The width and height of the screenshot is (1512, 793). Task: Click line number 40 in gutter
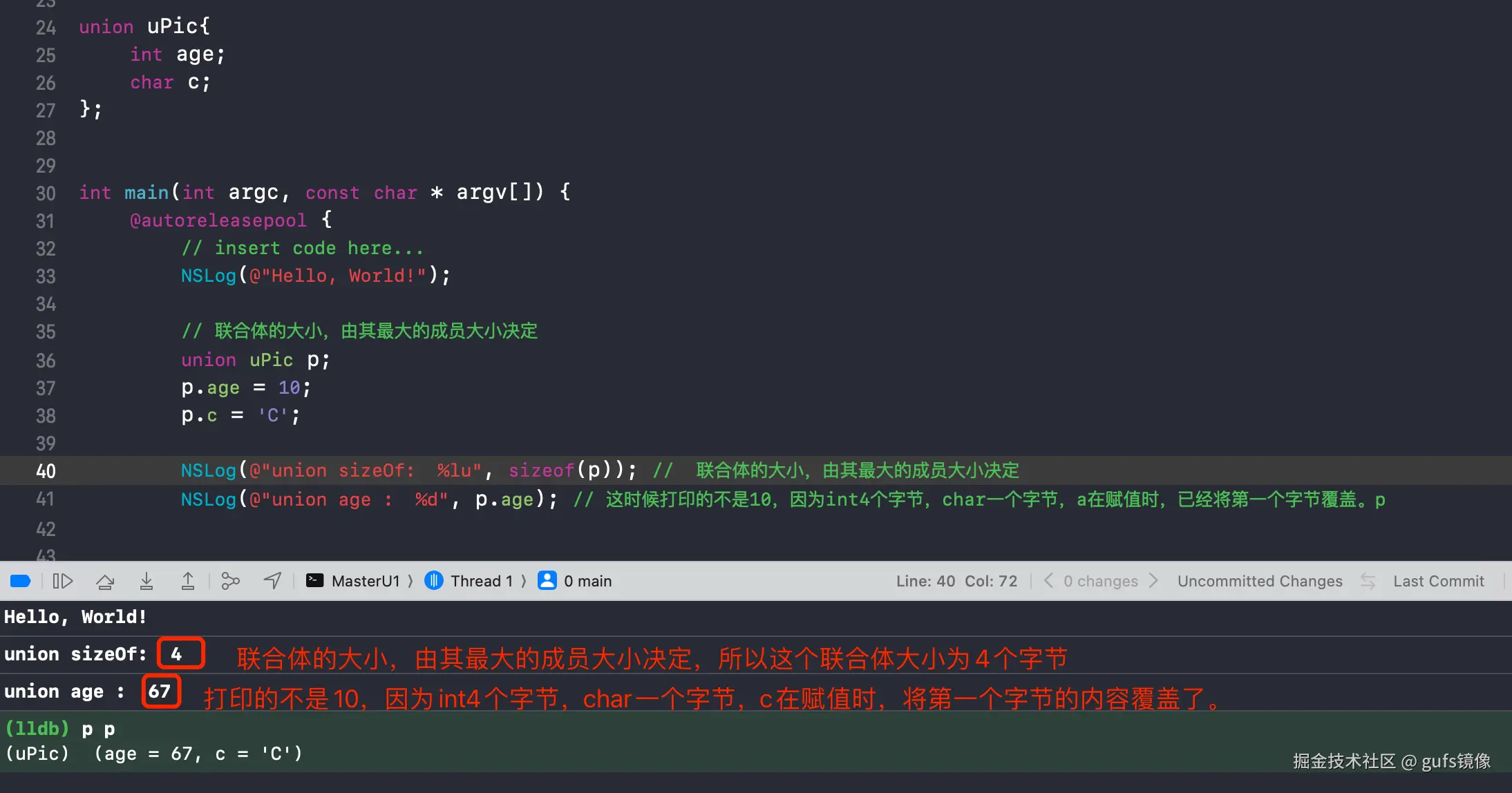(x=46, y=471)
